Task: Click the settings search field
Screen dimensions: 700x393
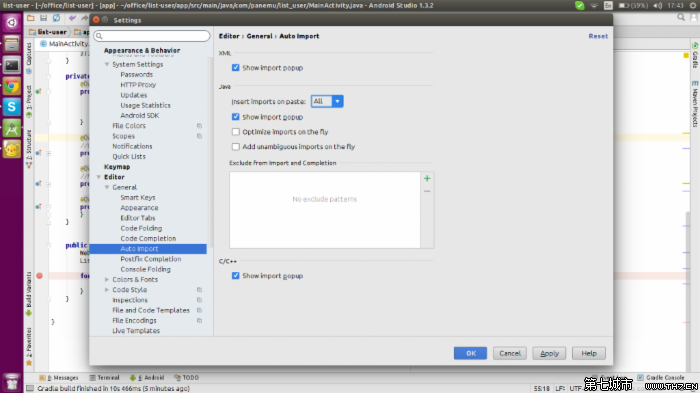Action: point(152,36)
